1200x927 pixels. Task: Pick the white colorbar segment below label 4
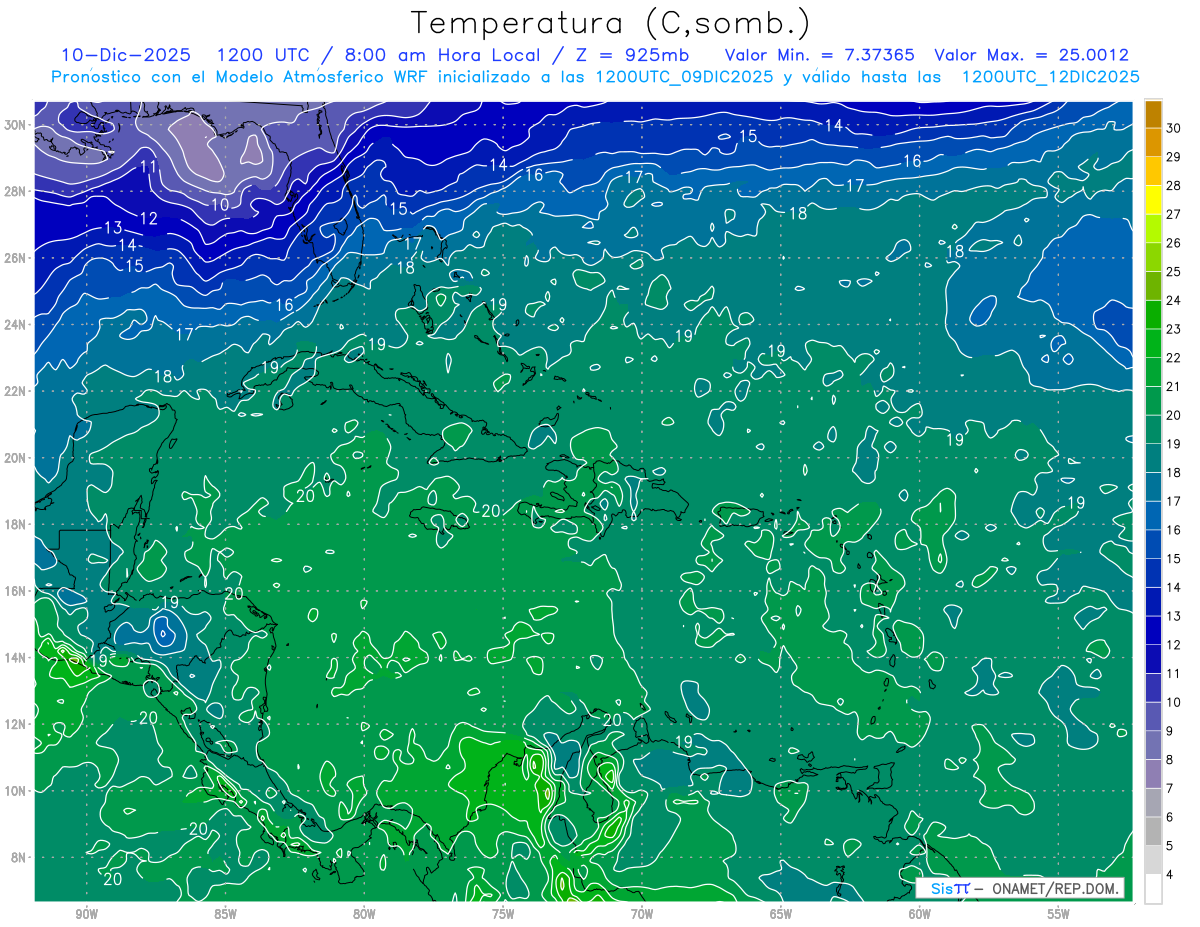point(1153,889)
